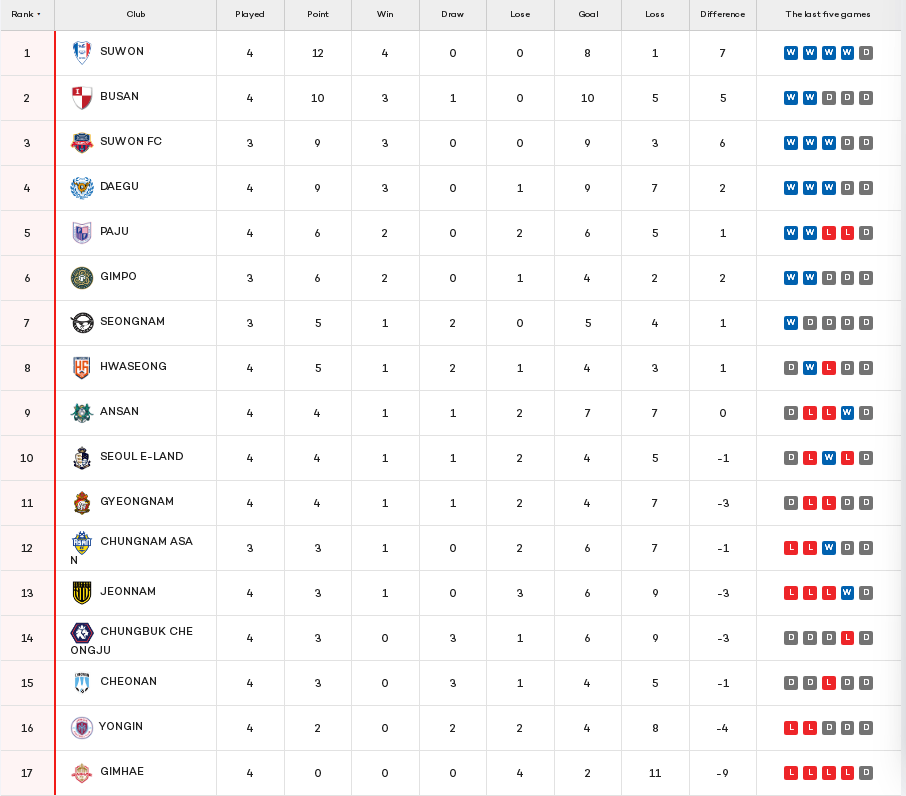Viewport: 906px width, 796px height.
Task: Click the Hwaseong club crest icon
Action: point(82,368)
